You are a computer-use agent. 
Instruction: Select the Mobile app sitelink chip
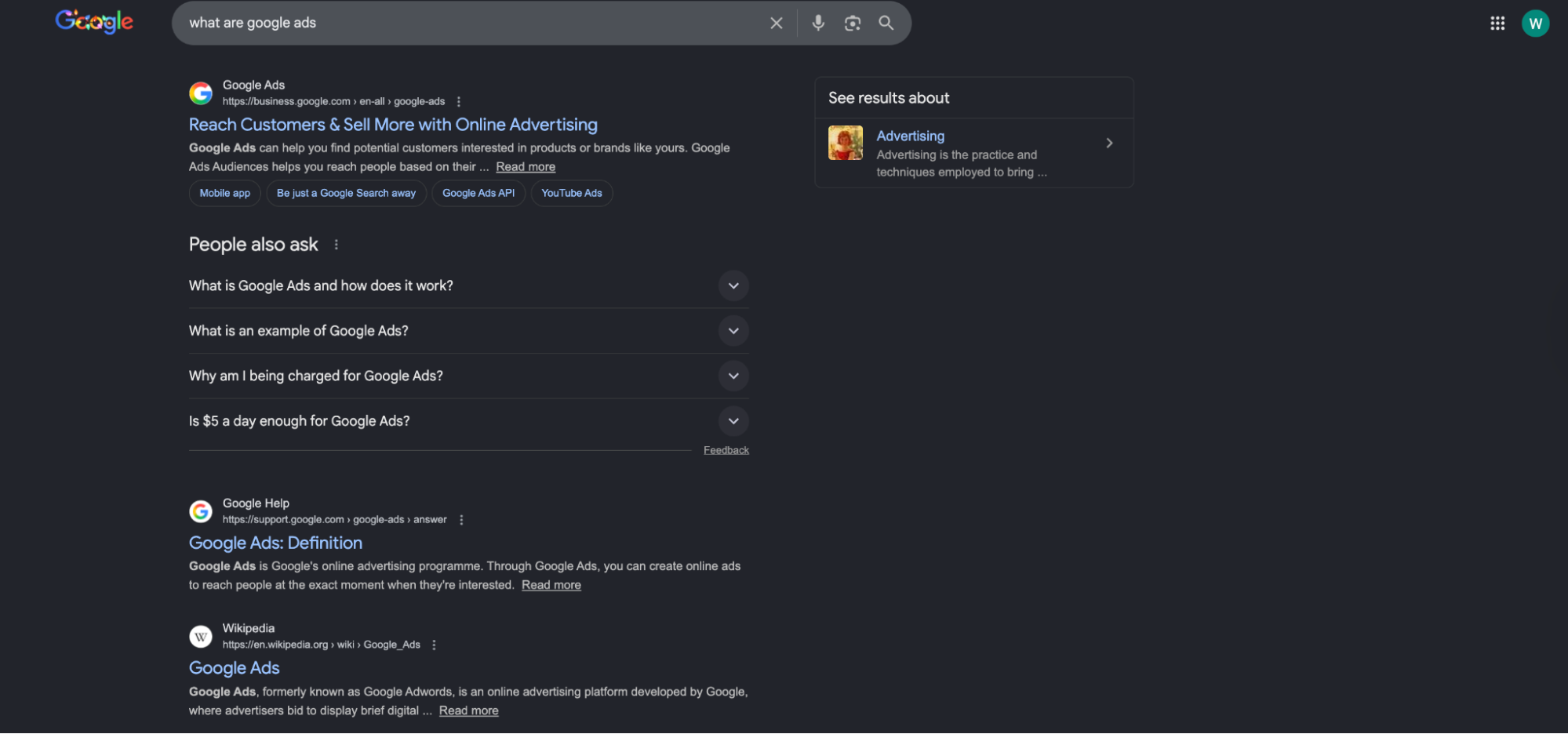tap(224, 194)
